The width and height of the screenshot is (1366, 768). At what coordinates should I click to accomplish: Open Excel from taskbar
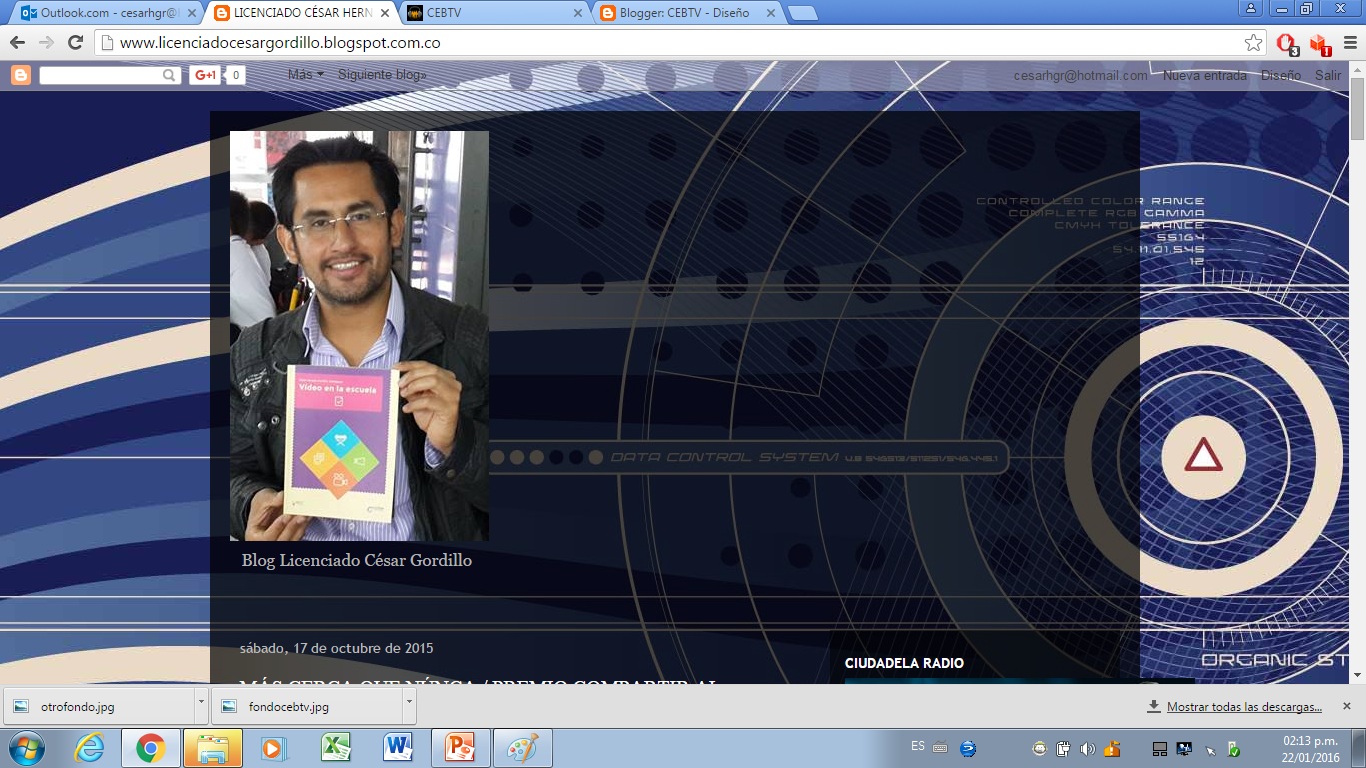335,748
